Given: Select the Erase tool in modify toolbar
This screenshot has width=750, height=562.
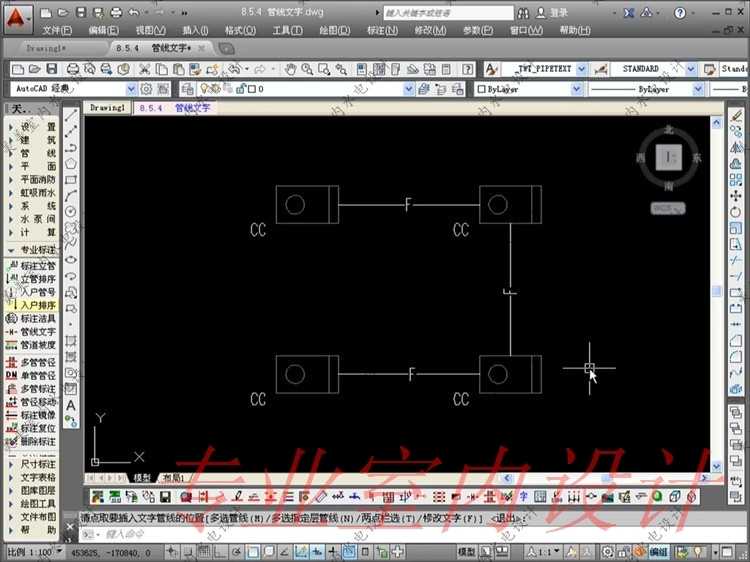Looking at the screenshot, I should tap(736, 115).
